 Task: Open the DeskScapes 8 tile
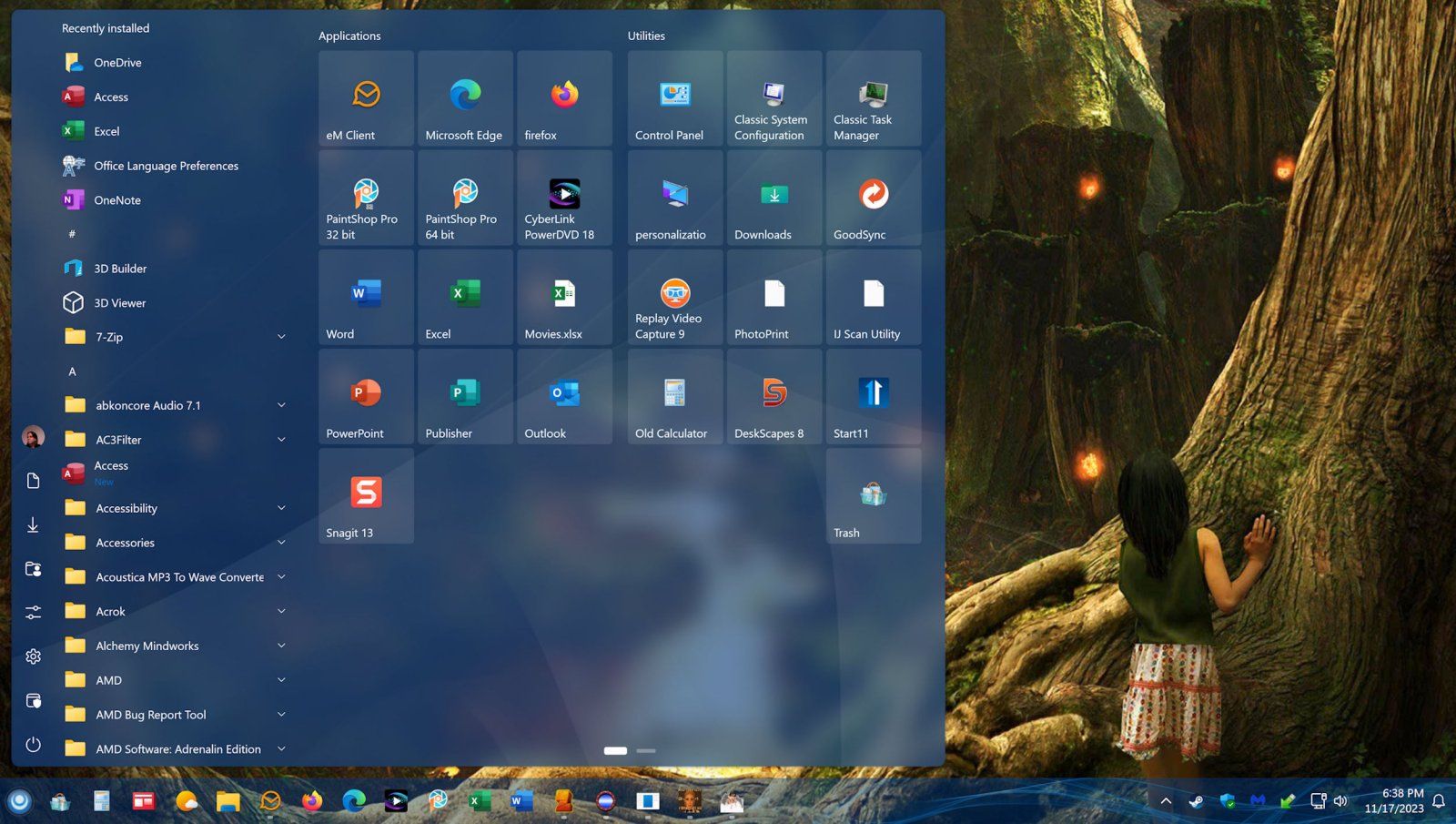coord(774,396)
